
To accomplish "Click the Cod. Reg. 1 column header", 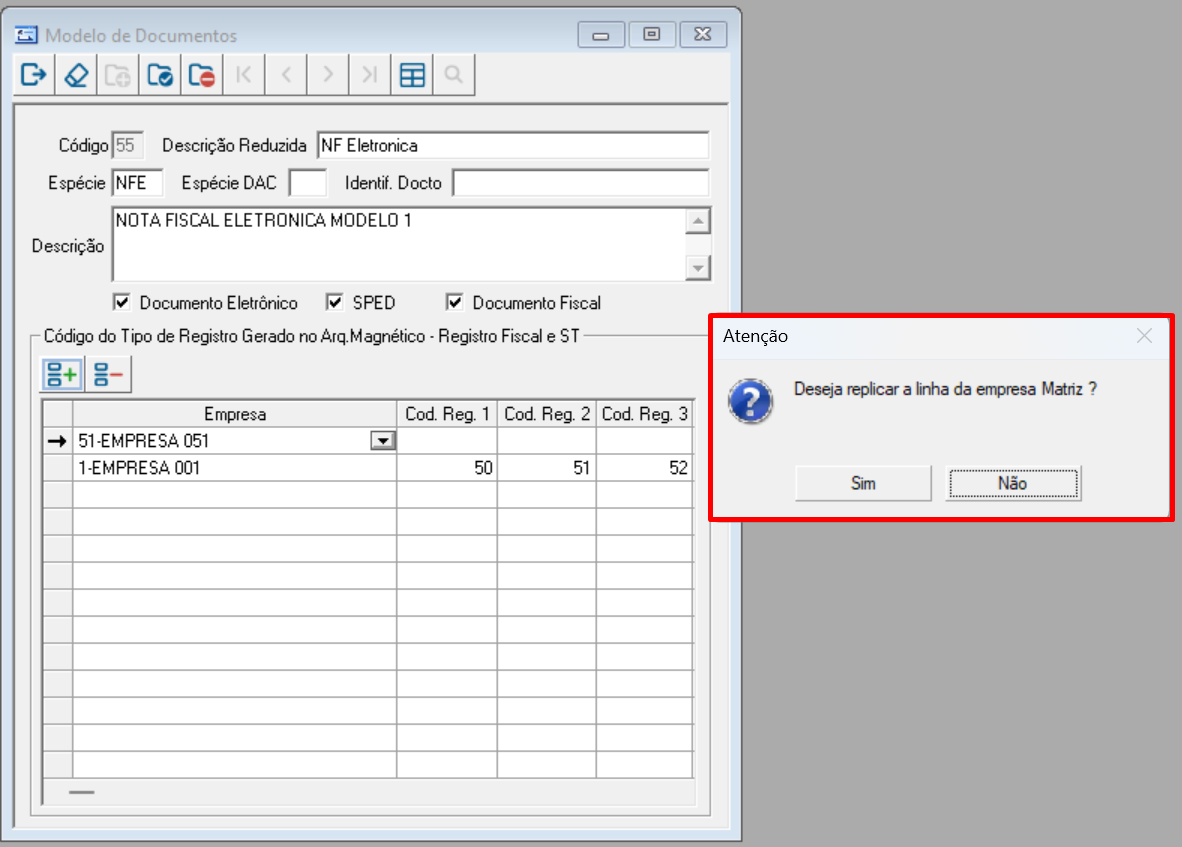I will tap(447, 414).
